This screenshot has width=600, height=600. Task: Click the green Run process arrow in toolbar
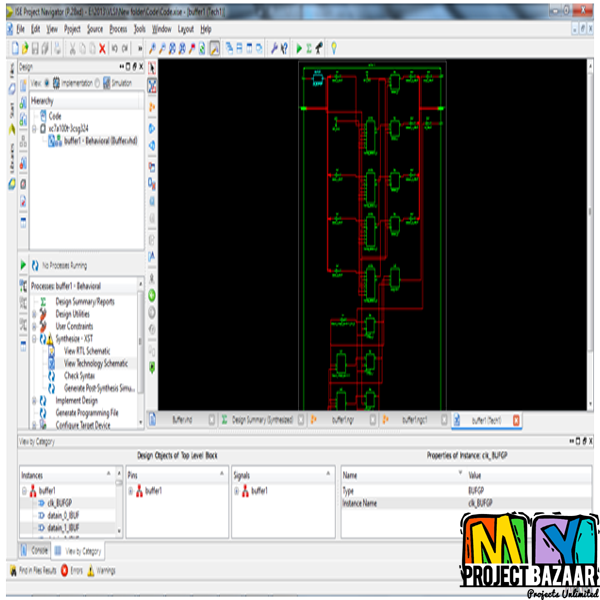coord(298,47)
